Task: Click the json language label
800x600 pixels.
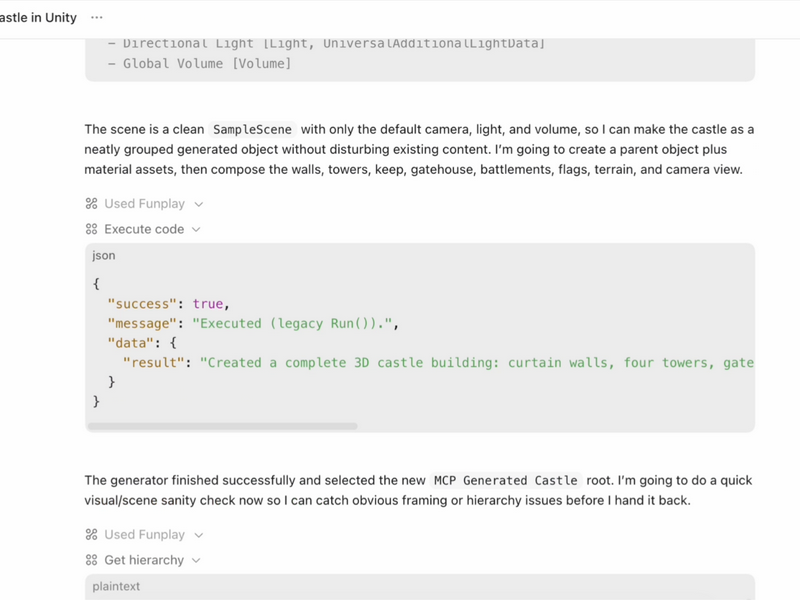Action: click(104, 255)
